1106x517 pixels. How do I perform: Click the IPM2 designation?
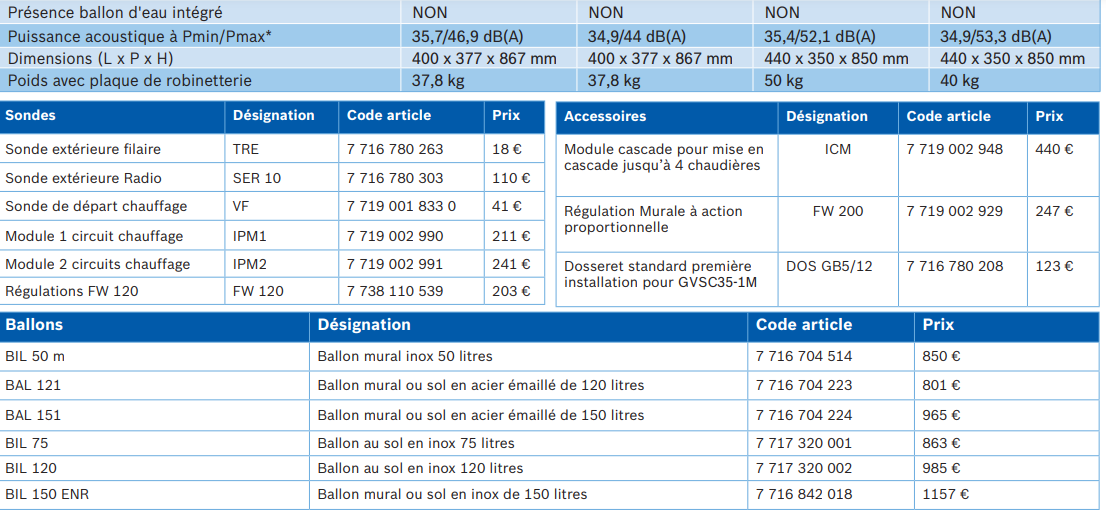250,264
